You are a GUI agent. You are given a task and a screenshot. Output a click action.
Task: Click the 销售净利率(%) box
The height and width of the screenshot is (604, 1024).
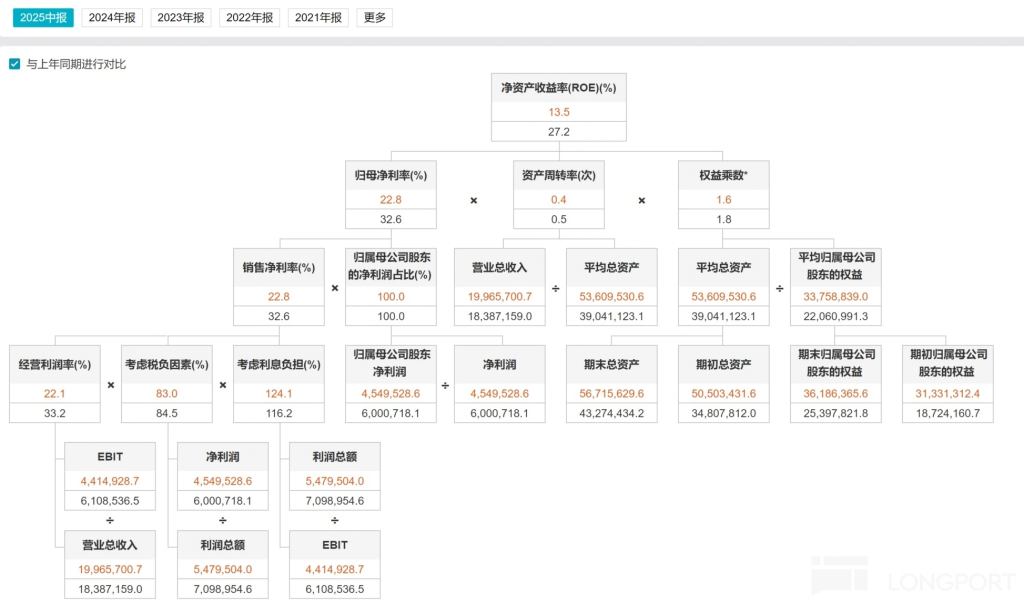279,267
